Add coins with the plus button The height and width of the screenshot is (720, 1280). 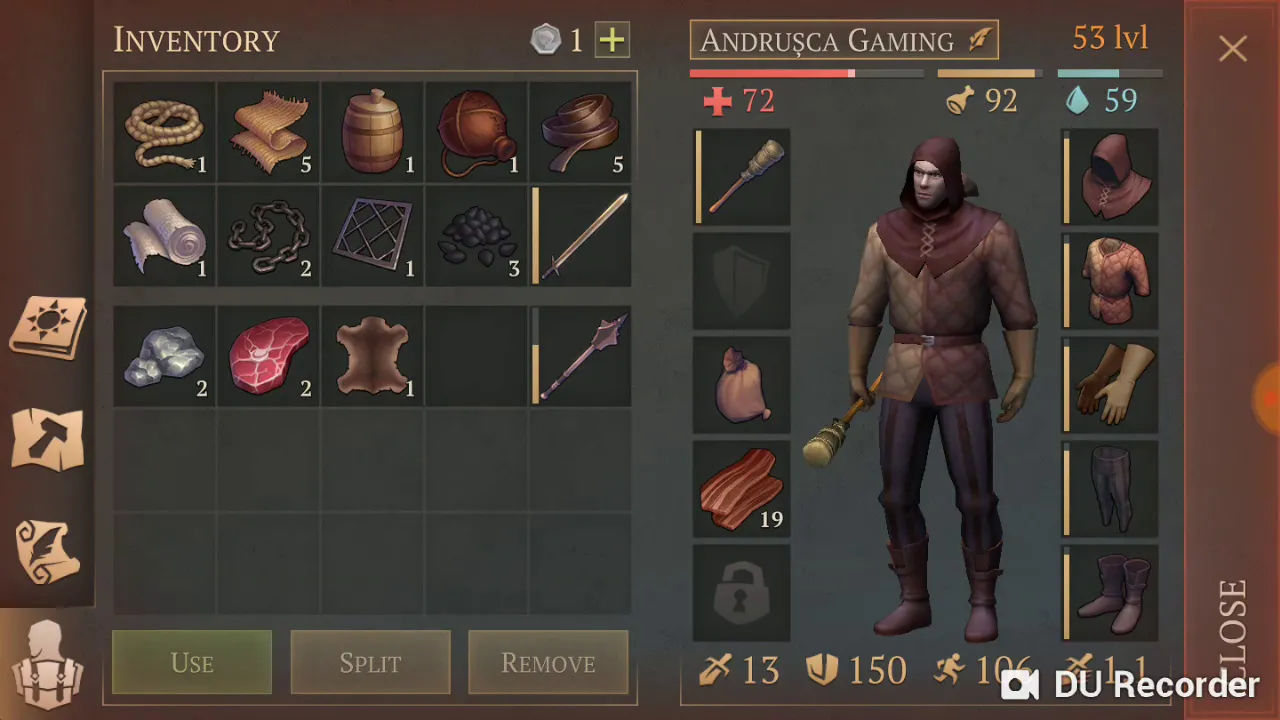click(612, 40)
